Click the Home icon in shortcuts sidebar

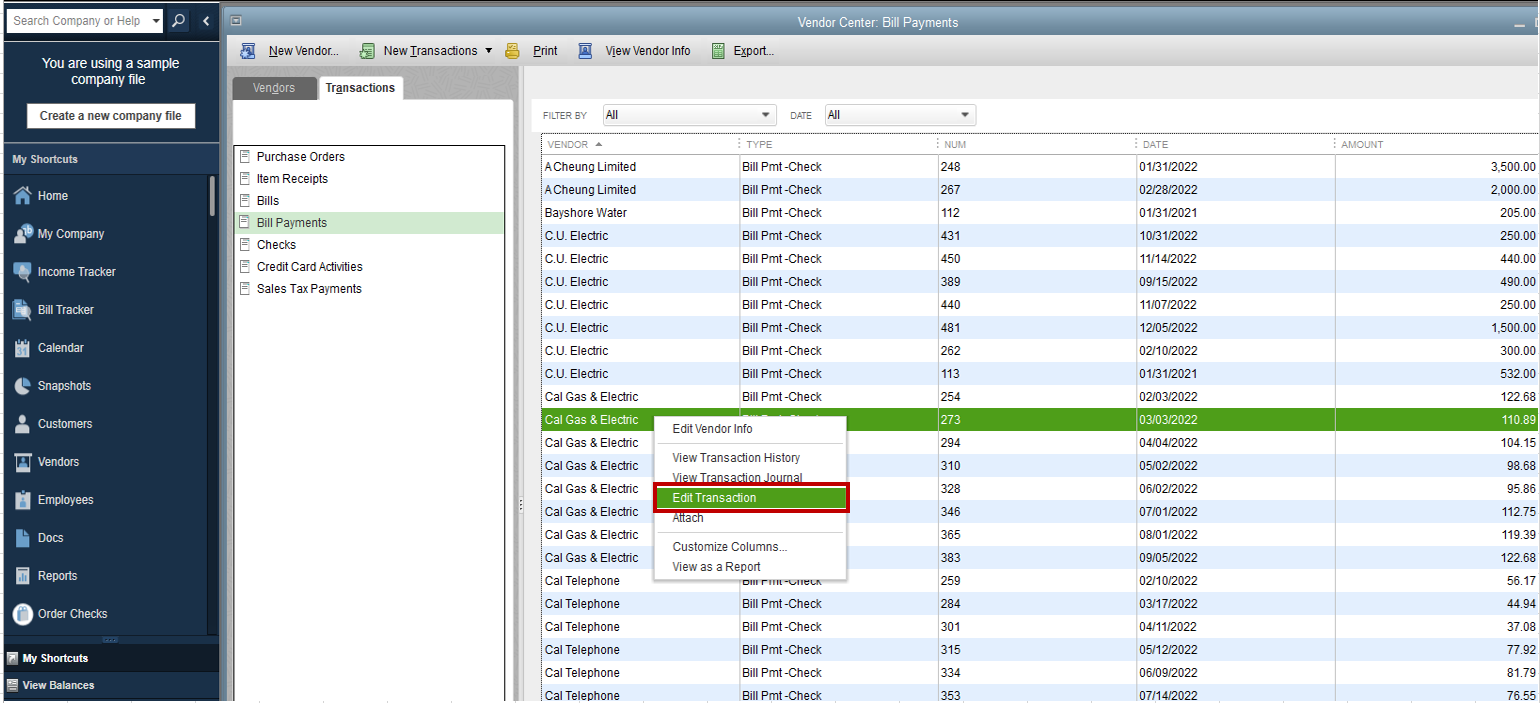pos(22,196)
